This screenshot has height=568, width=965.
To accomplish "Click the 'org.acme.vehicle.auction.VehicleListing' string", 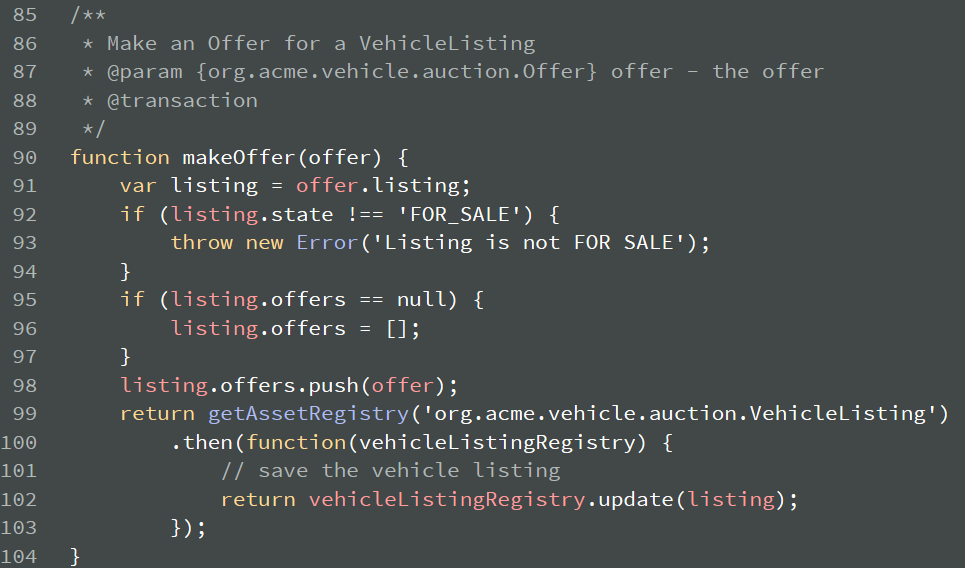I will point(680,414).
